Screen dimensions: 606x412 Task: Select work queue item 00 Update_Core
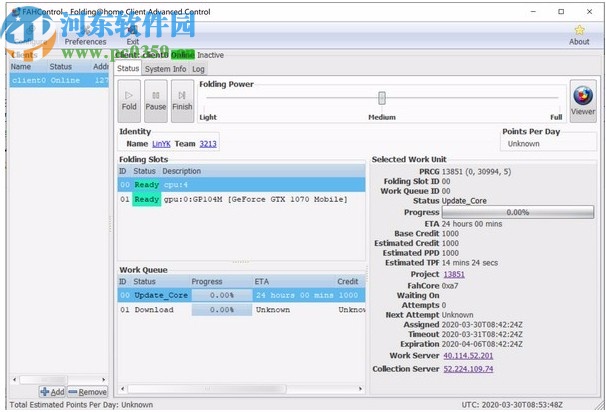[242, 295]
